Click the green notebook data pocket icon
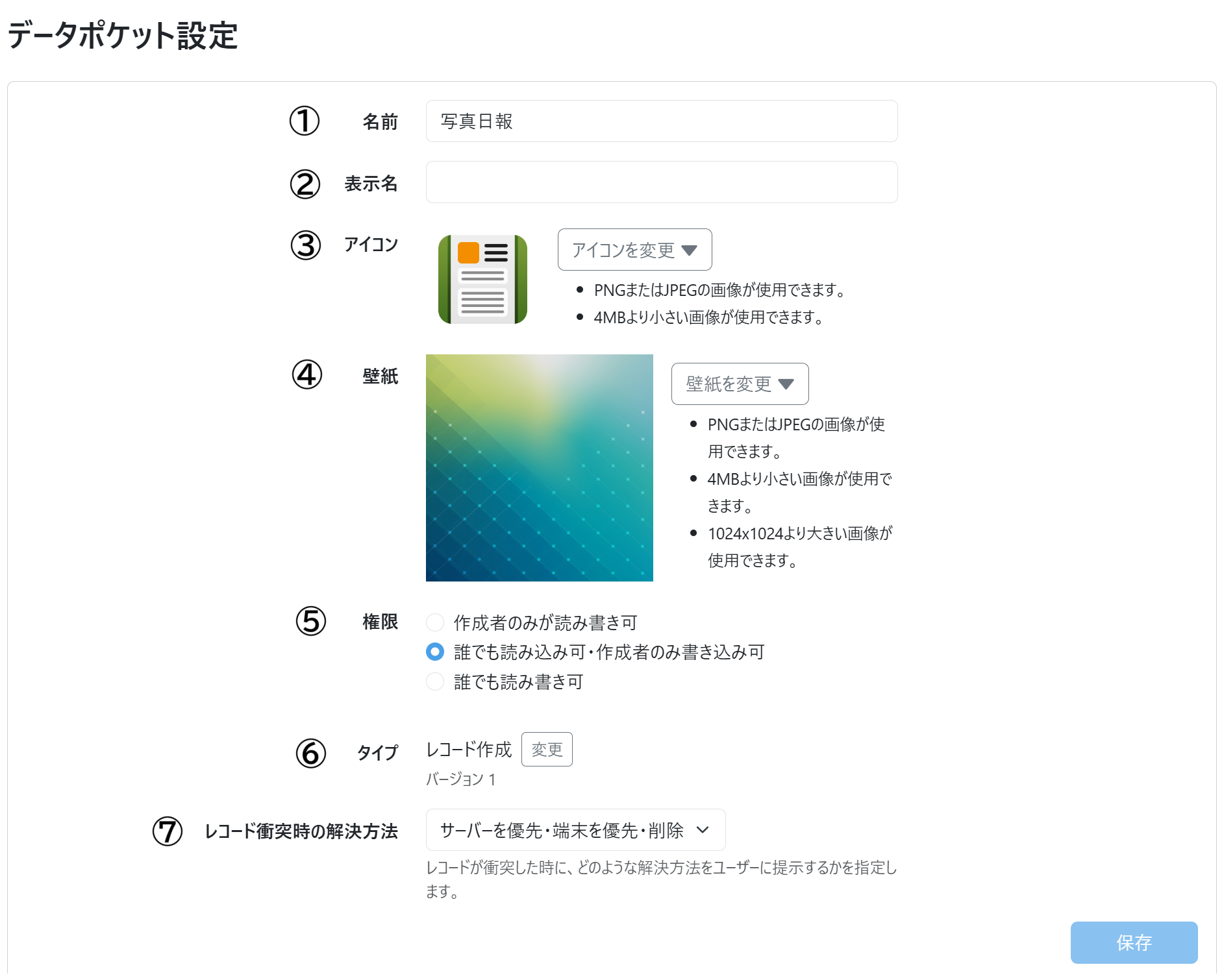 point(482,280)
